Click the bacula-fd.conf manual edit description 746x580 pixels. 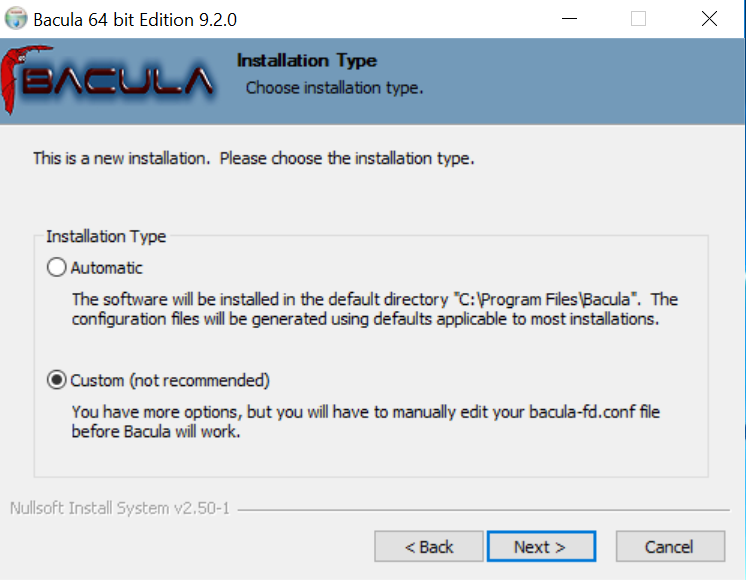pyautogui.click(x=365, y=422)
